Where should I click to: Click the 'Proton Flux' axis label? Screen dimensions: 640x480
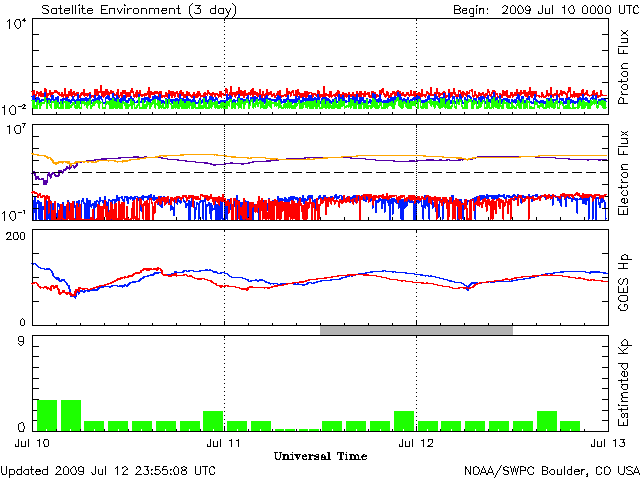point(623,67)
